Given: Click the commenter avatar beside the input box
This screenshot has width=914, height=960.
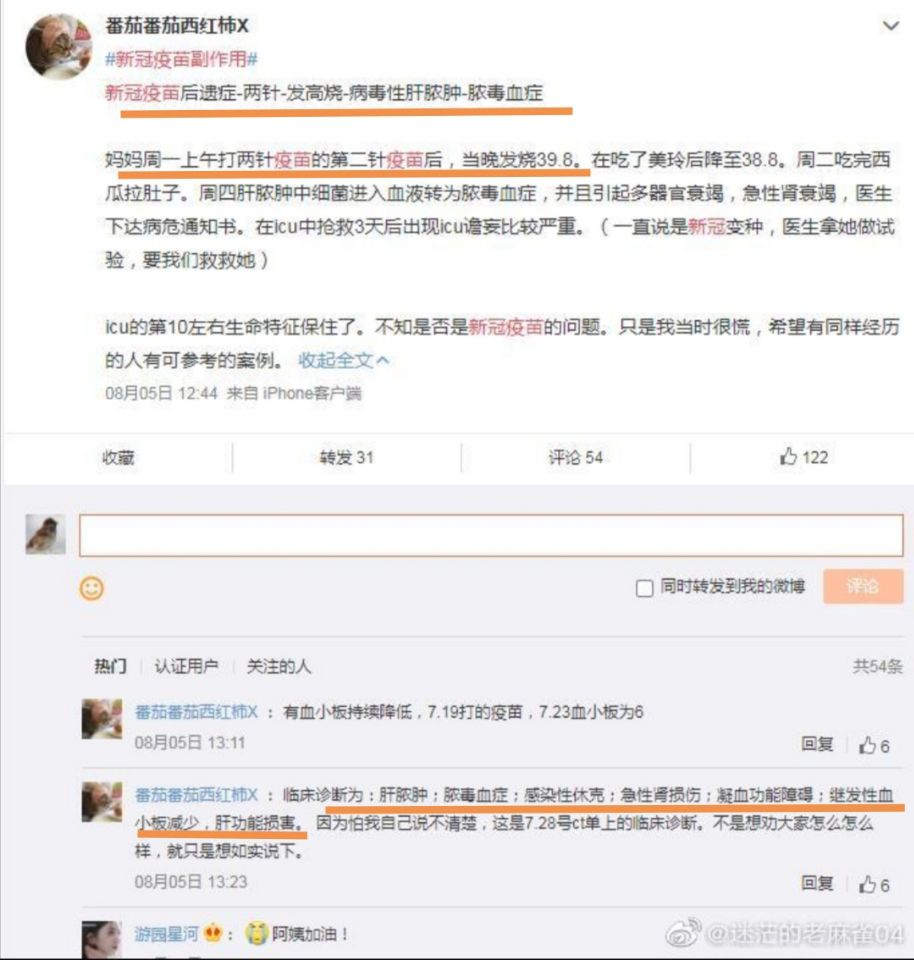Looking at the screenshot, I should click(45, 534).
